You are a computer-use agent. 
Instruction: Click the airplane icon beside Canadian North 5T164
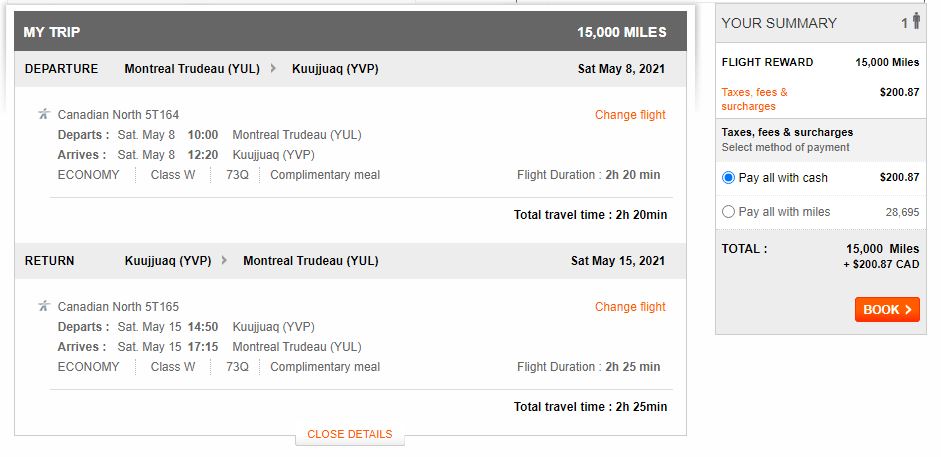(43, 114)
